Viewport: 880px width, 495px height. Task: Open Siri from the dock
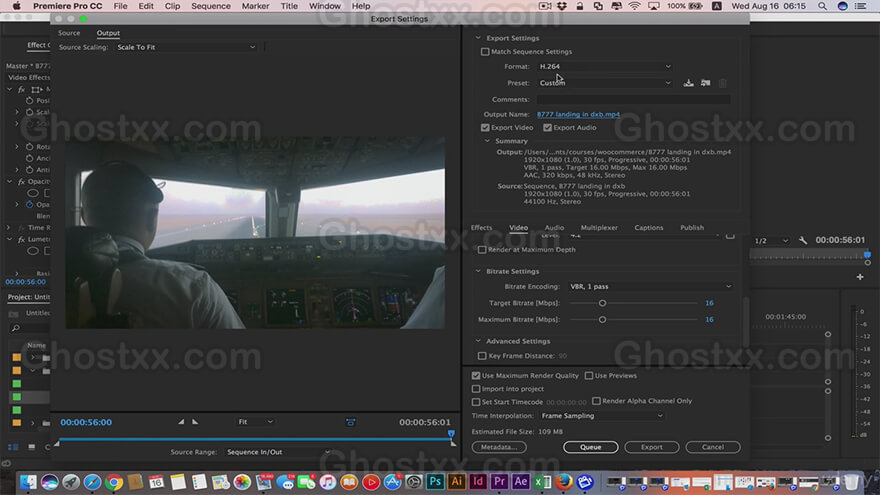[x=49, y=482]
